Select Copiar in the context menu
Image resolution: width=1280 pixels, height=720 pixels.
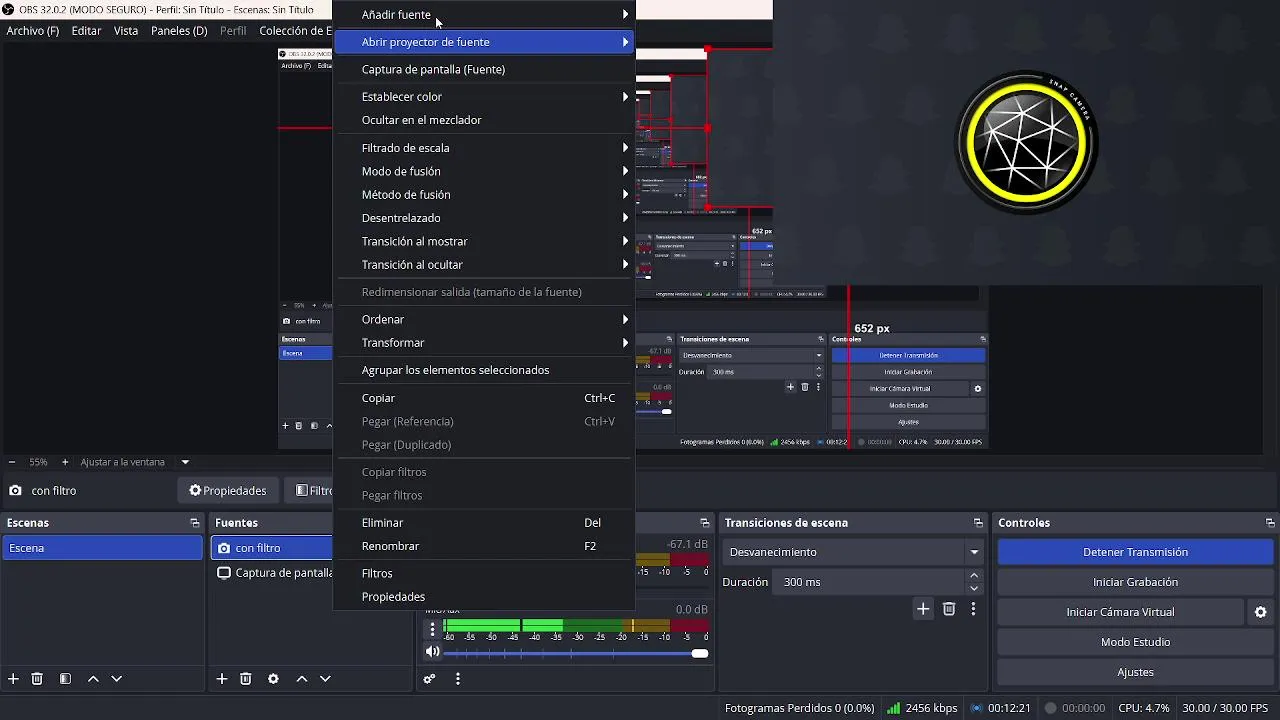click(484, 398)
